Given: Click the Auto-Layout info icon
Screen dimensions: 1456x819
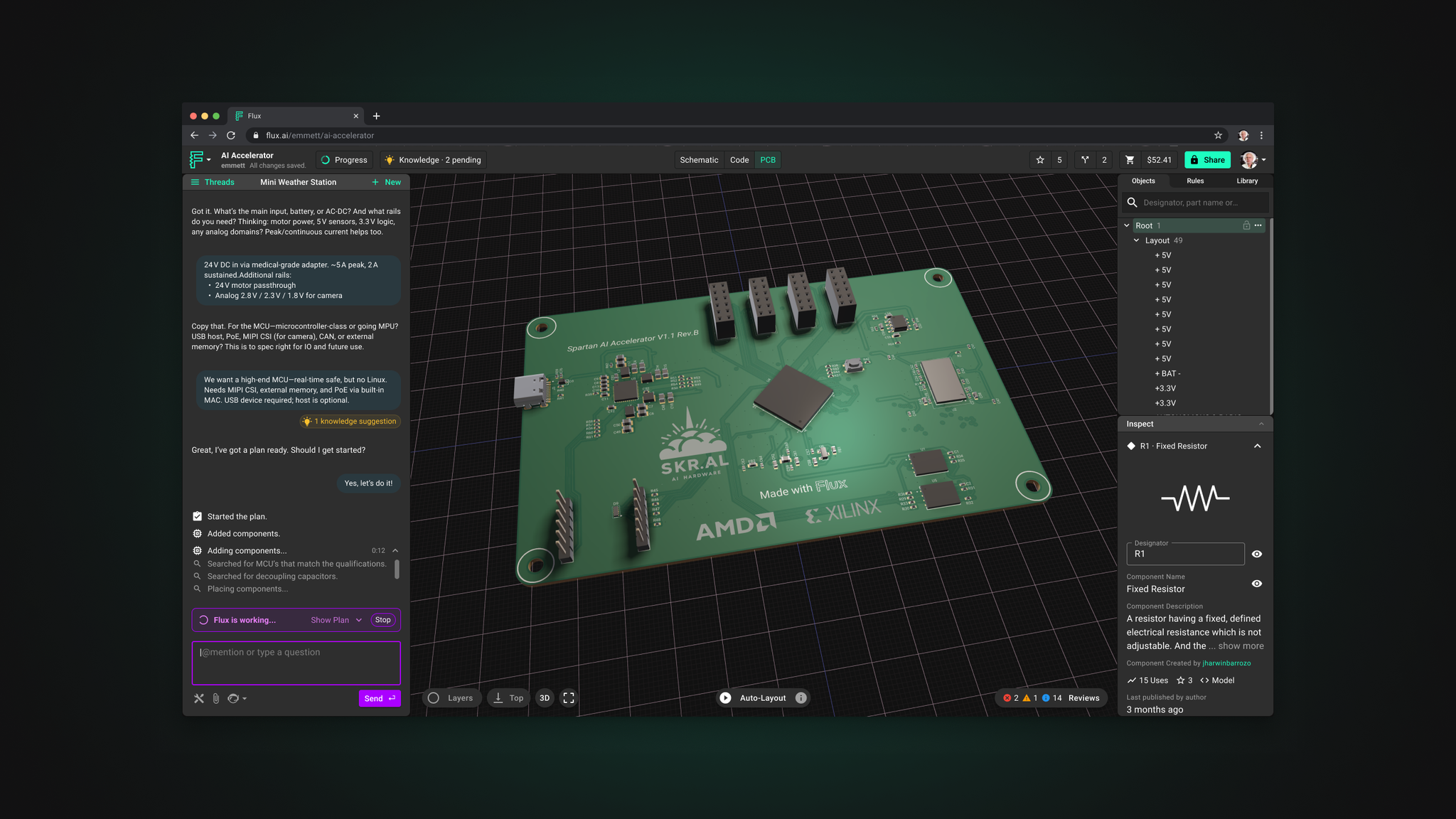Looking at the screenshot, I should click(x=801, y=698).
